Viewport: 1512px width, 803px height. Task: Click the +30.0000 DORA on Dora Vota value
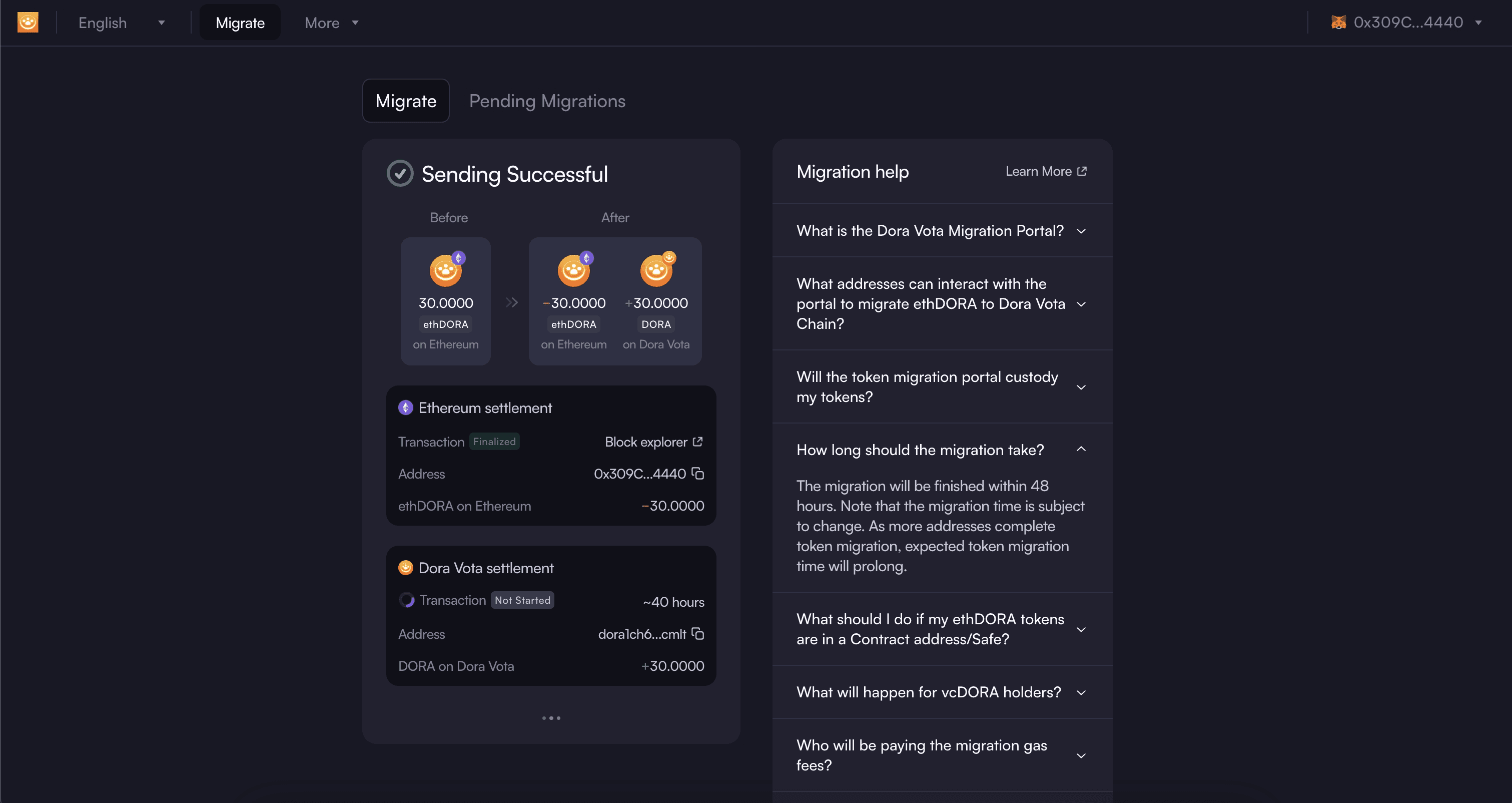tap(672, 665)
